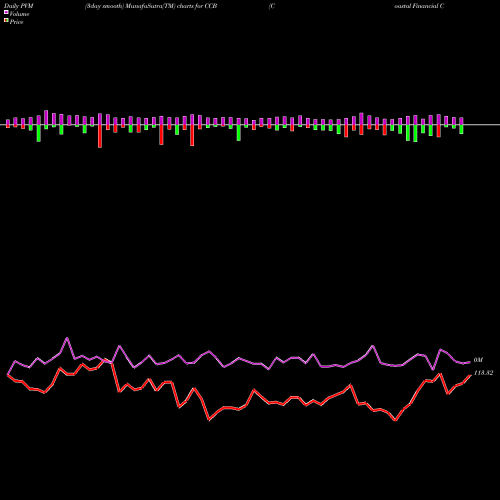Select the Price legend label

coord(16,22)
